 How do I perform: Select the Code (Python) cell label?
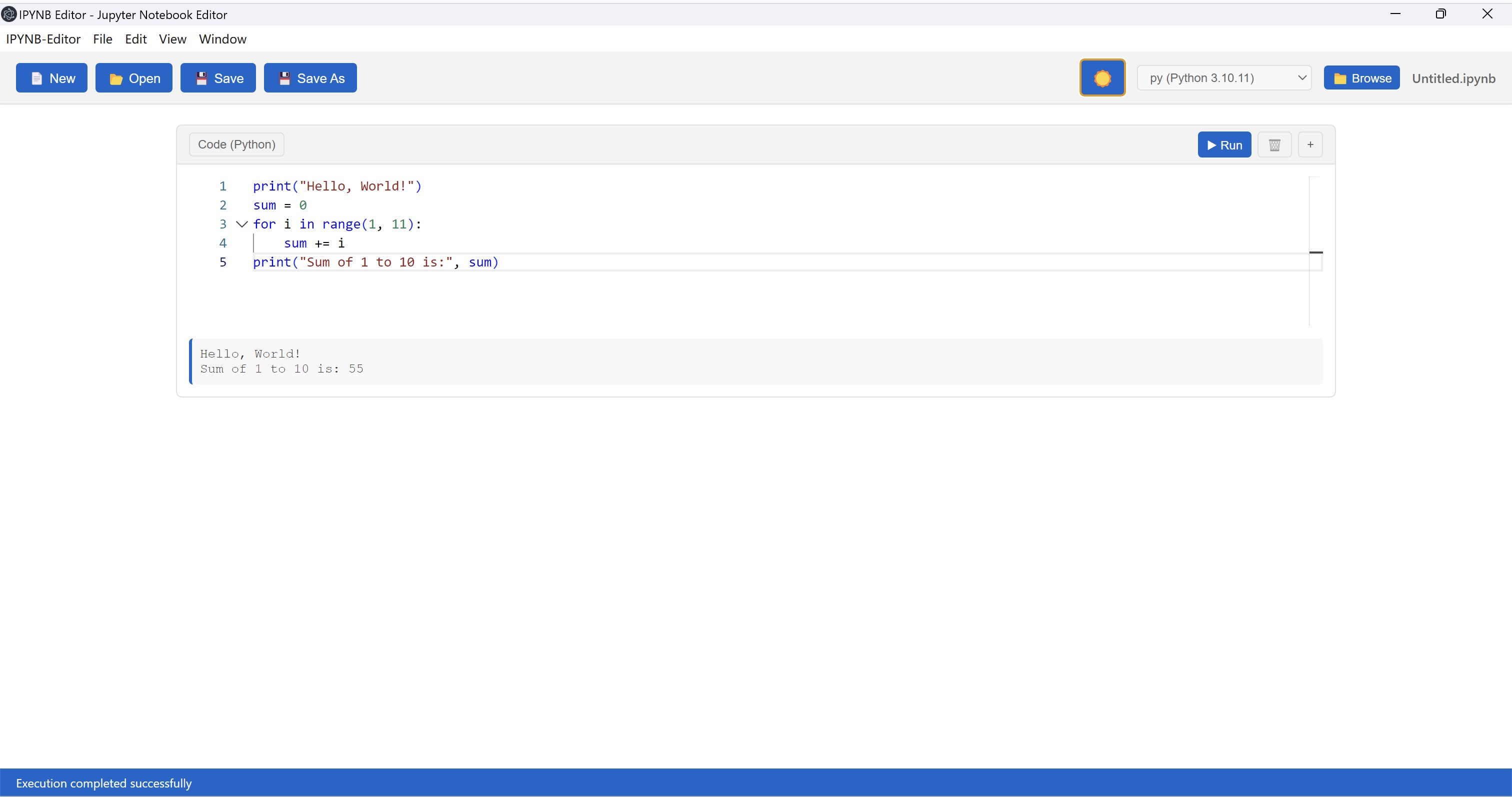click(x=235, y=144)
